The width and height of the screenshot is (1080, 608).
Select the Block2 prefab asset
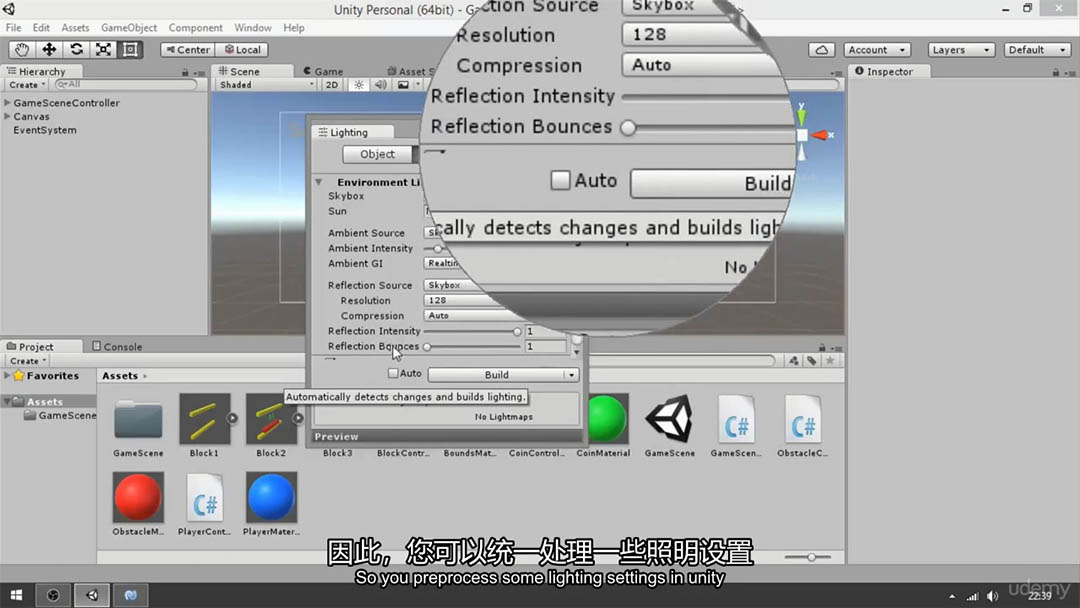point(271,419)
